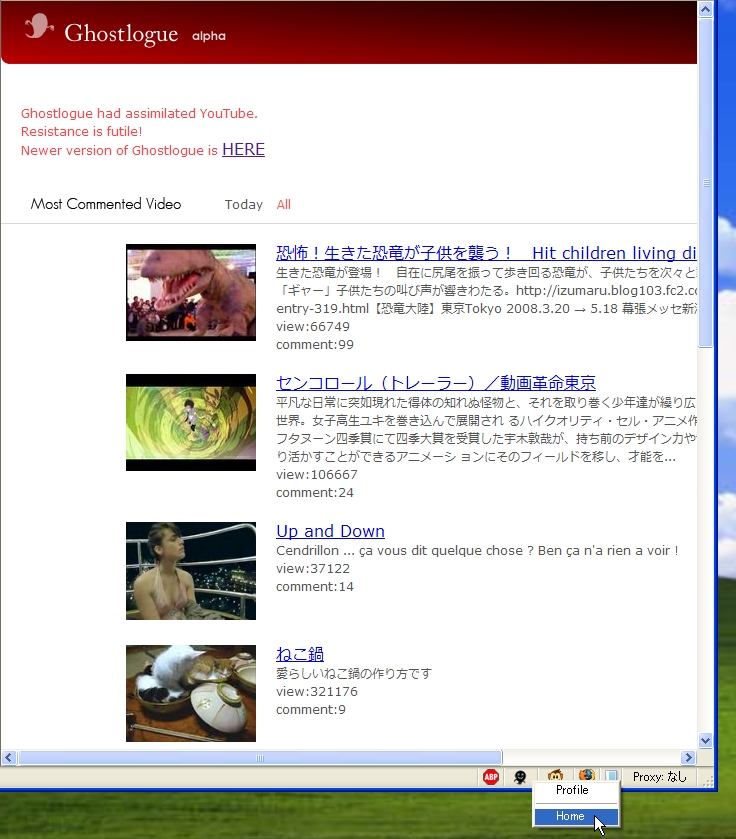Open the dinosaur video title link
736x839 pixels.
pyautogui.click(x=486, y=253)
